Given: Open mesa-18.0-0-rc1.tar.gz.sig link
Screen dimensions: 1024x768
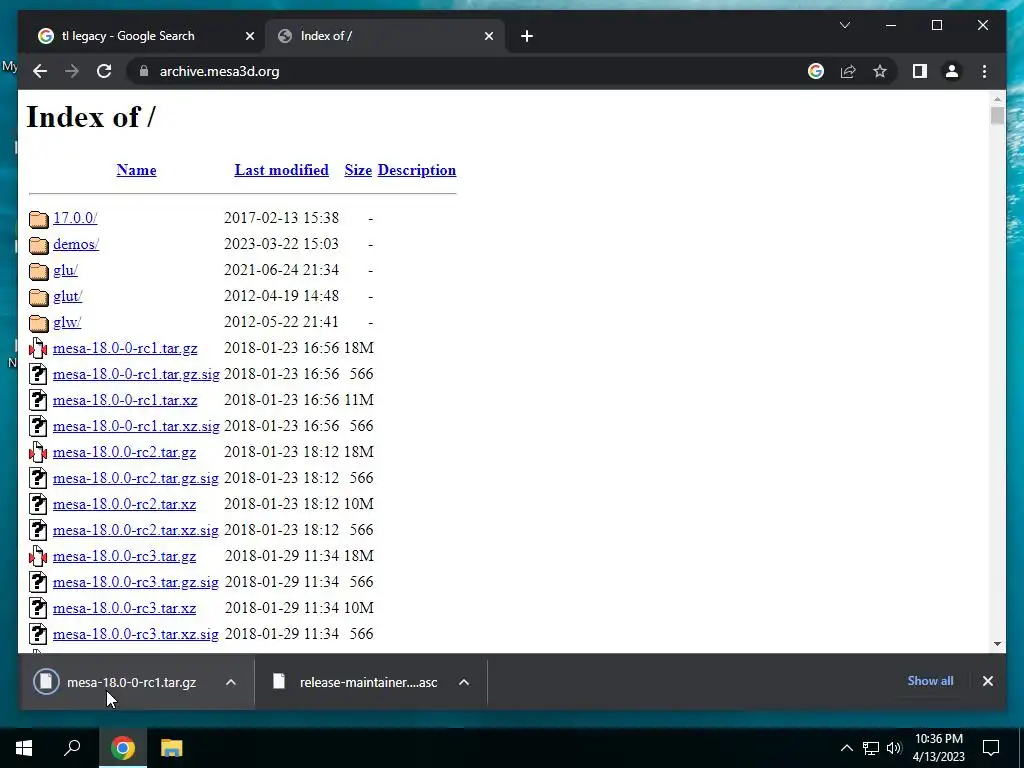Looking at the screenshot, I should click(x=136, y=374).
